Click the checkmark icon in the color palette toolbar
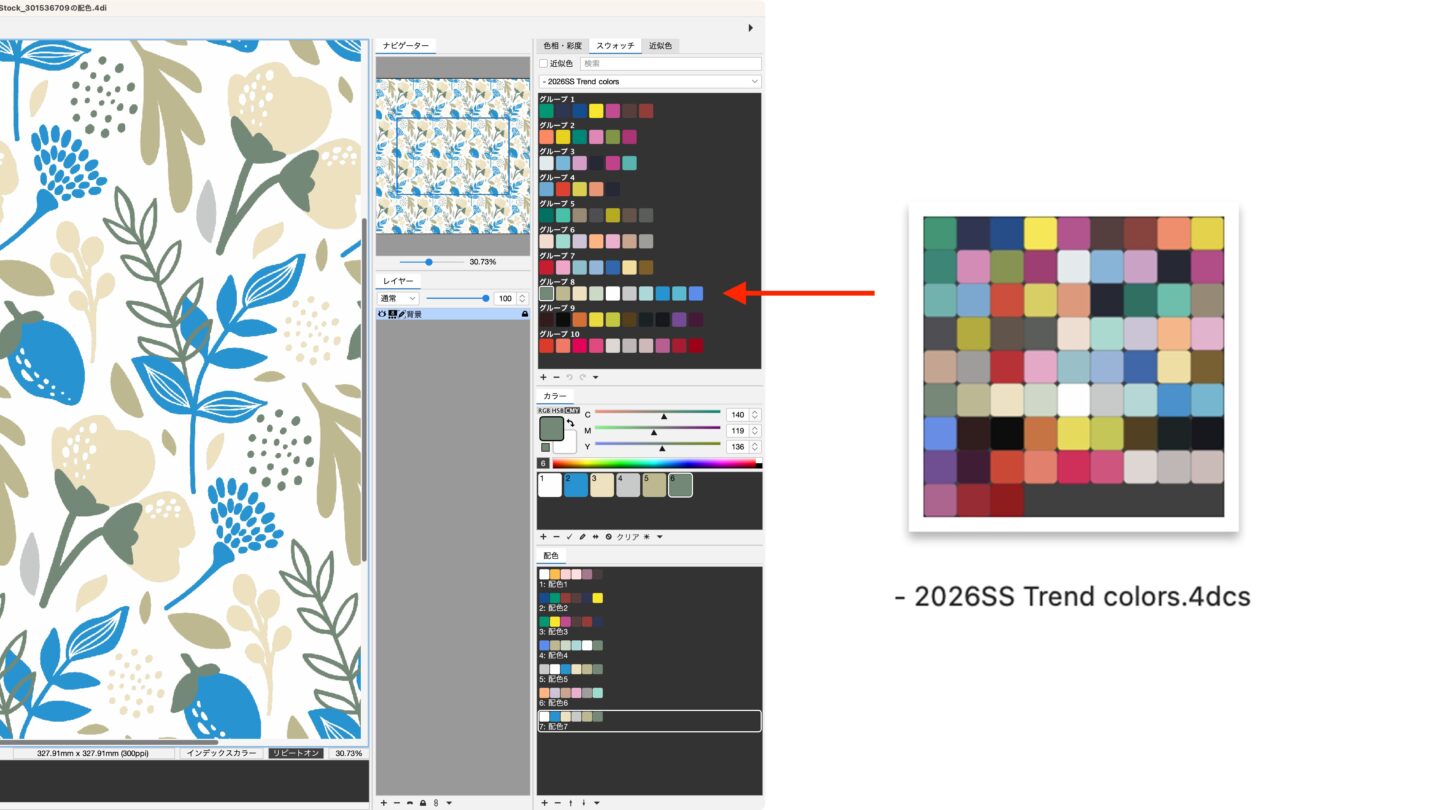 (569, 537)
